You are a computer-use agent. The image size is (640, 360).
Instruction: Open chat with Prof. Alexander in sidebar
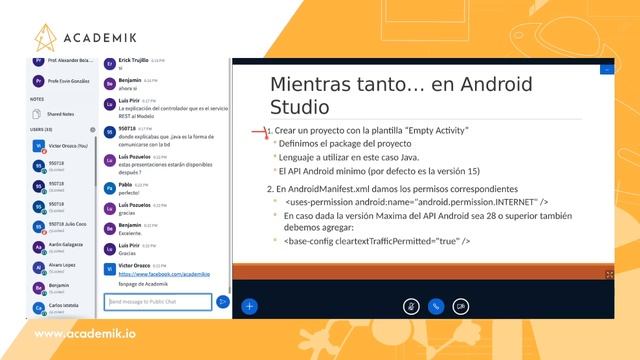pos(62,61)
